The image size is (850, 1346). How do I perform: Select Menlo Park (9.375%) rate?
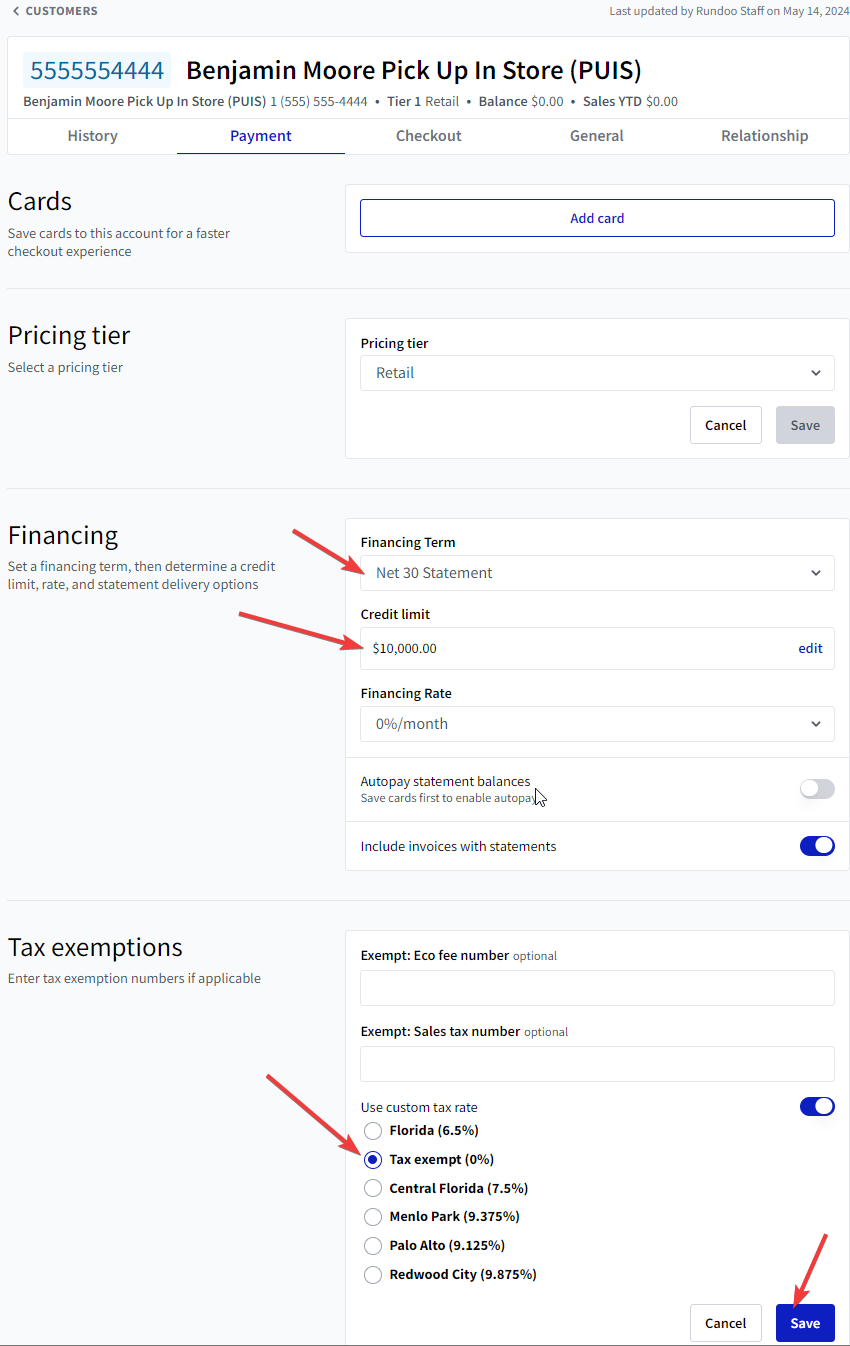pyautogui.click(x=373, y=1217)
